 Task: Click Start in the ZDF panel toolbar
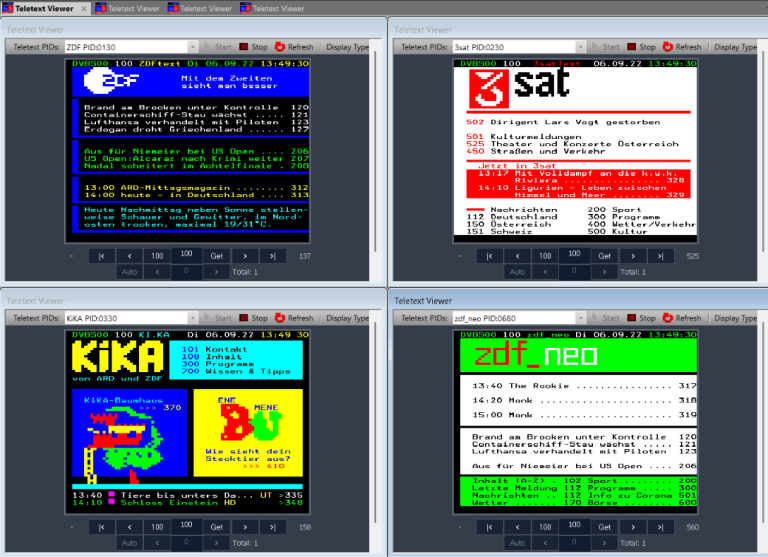pyautogui.click(x=217, y=47)
